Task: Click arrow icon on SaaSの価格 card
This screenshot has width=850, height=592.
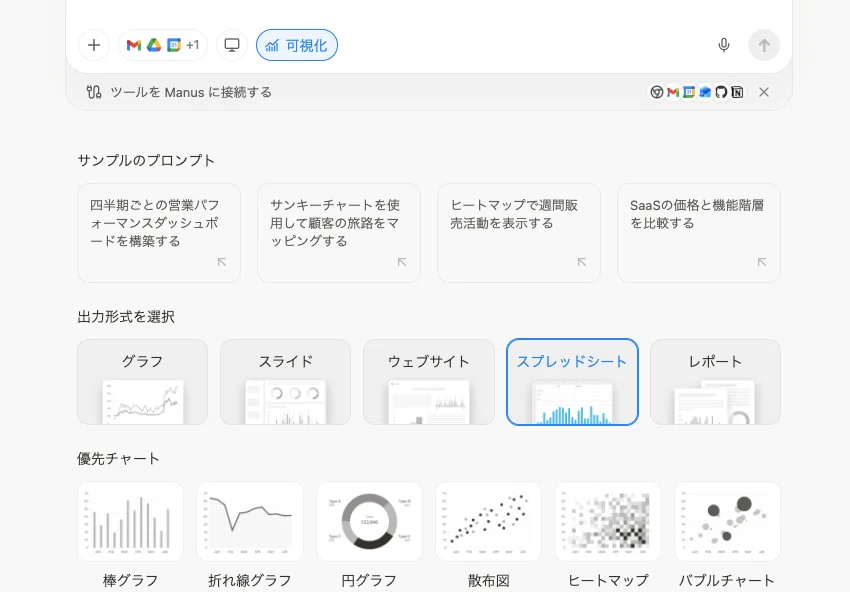Action: (762, 262)
